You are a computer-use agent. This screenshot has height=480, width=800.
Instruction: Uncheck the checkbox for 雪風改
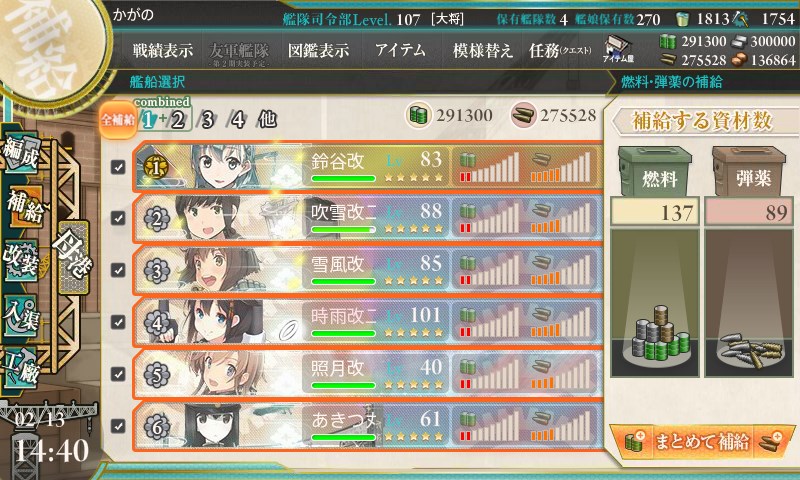pyautogui.click(x=118, y=270)
